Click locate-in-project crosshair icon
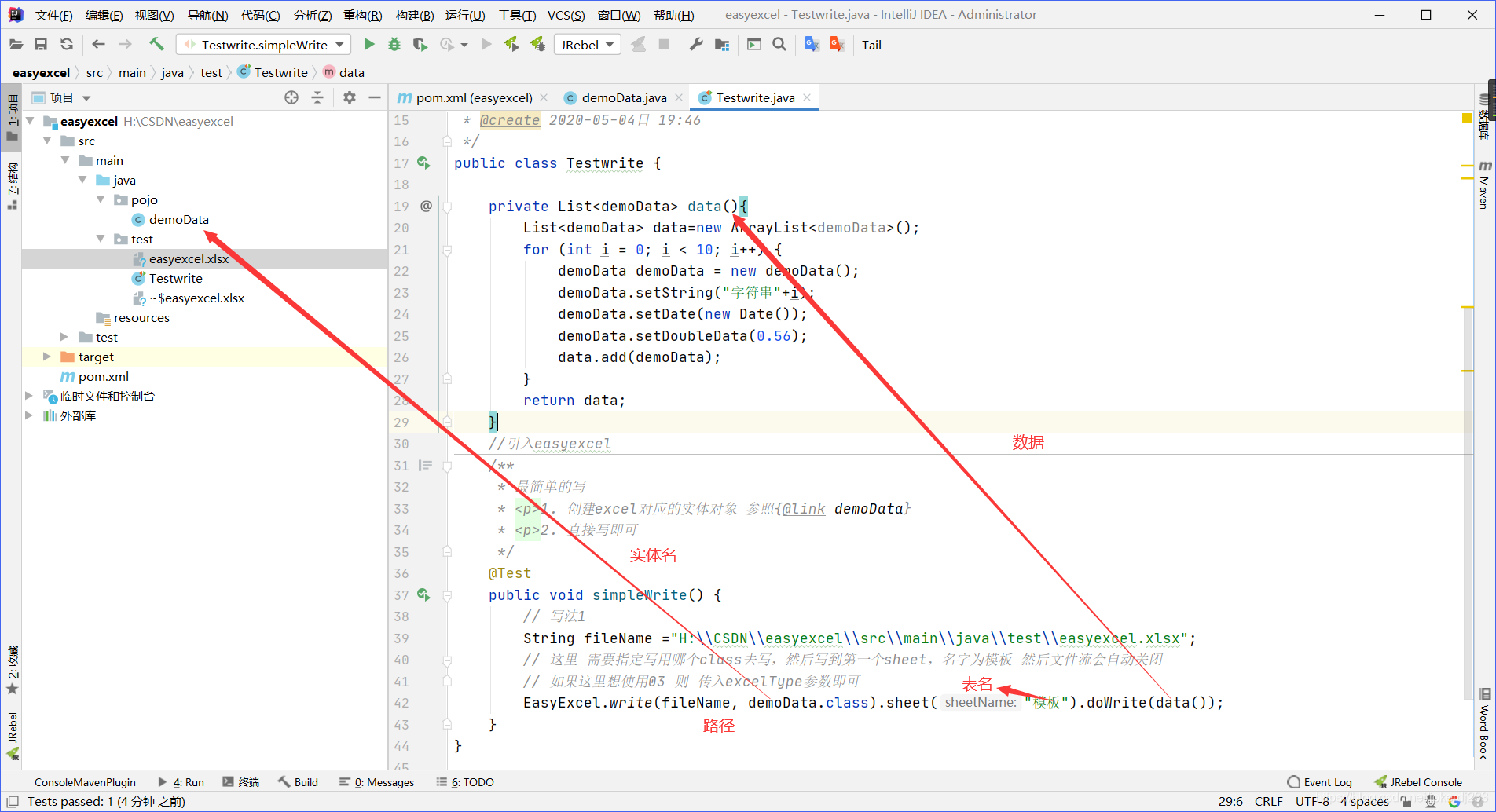Image resolution: width=1496 pixels, height=812 pixels. point(291,97)
